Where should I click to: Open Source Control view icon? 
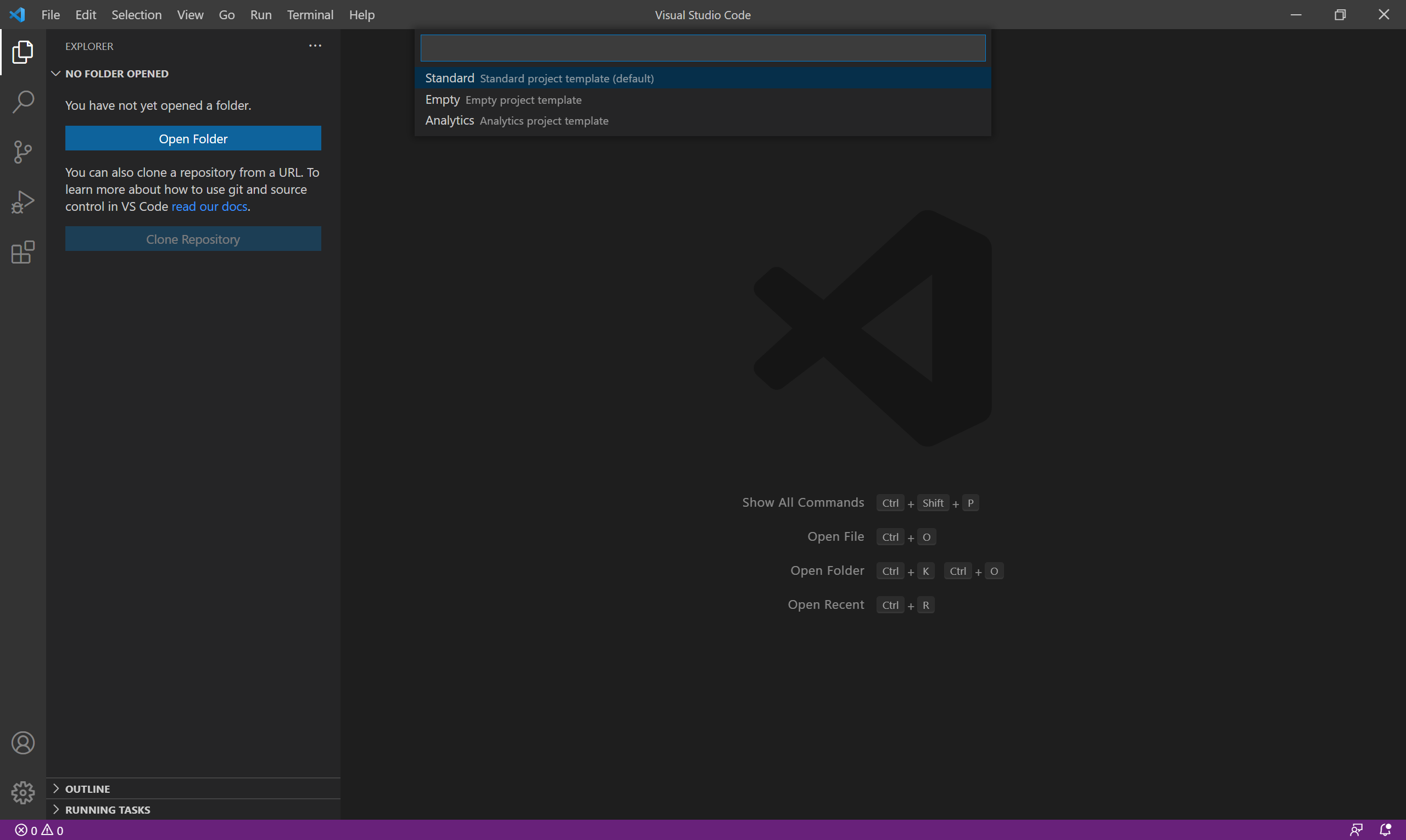(x=23, y=152)
